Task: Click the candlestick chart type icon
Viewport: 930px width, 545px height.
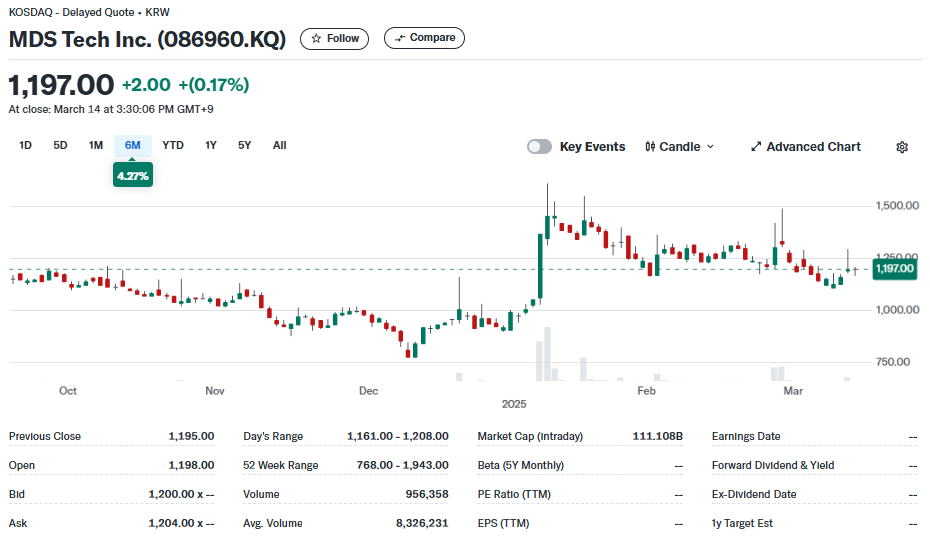Action: [650, 146]
